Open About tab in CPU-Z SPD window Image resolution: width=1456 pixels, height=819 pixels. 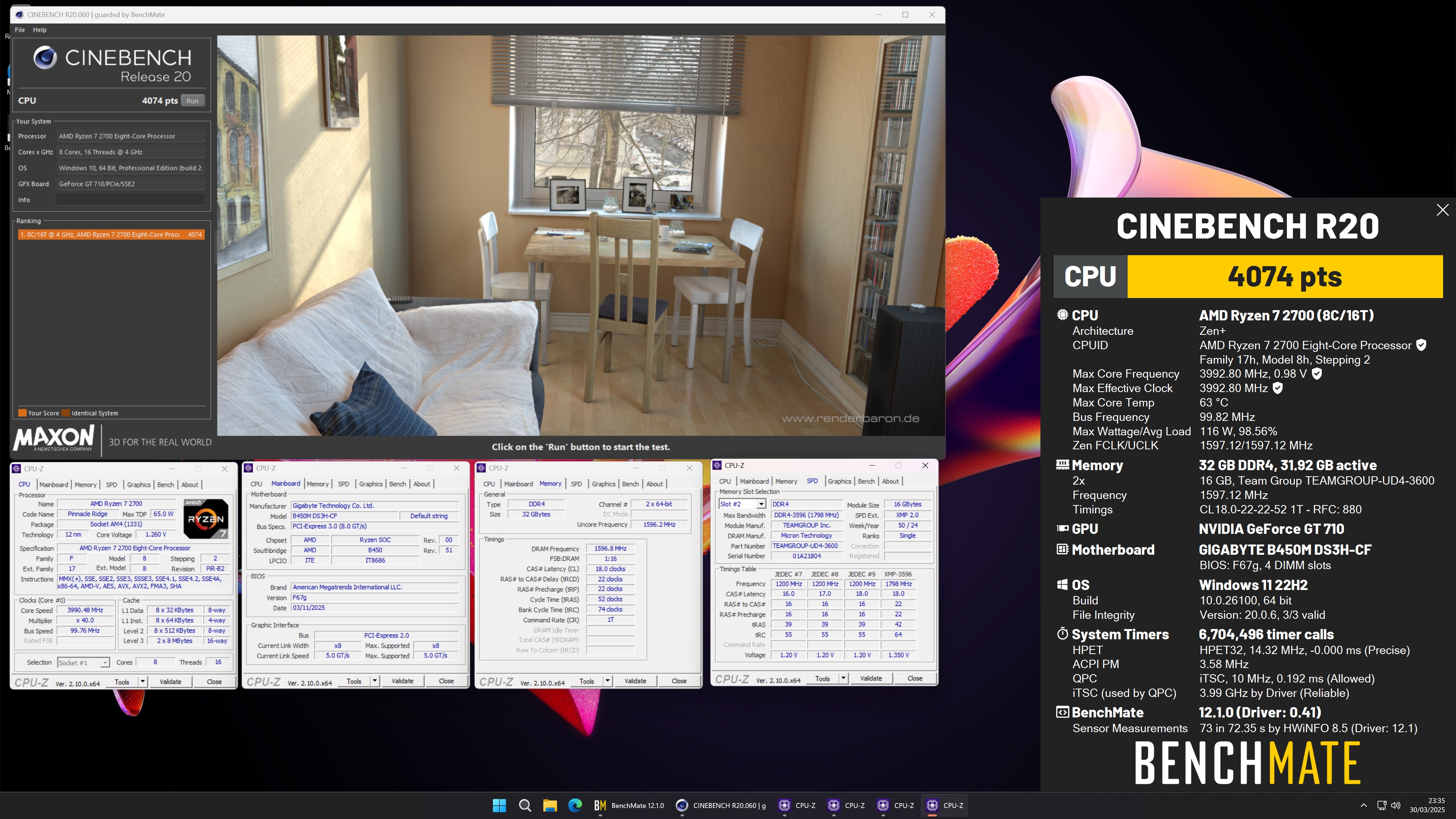click(890, 481)
